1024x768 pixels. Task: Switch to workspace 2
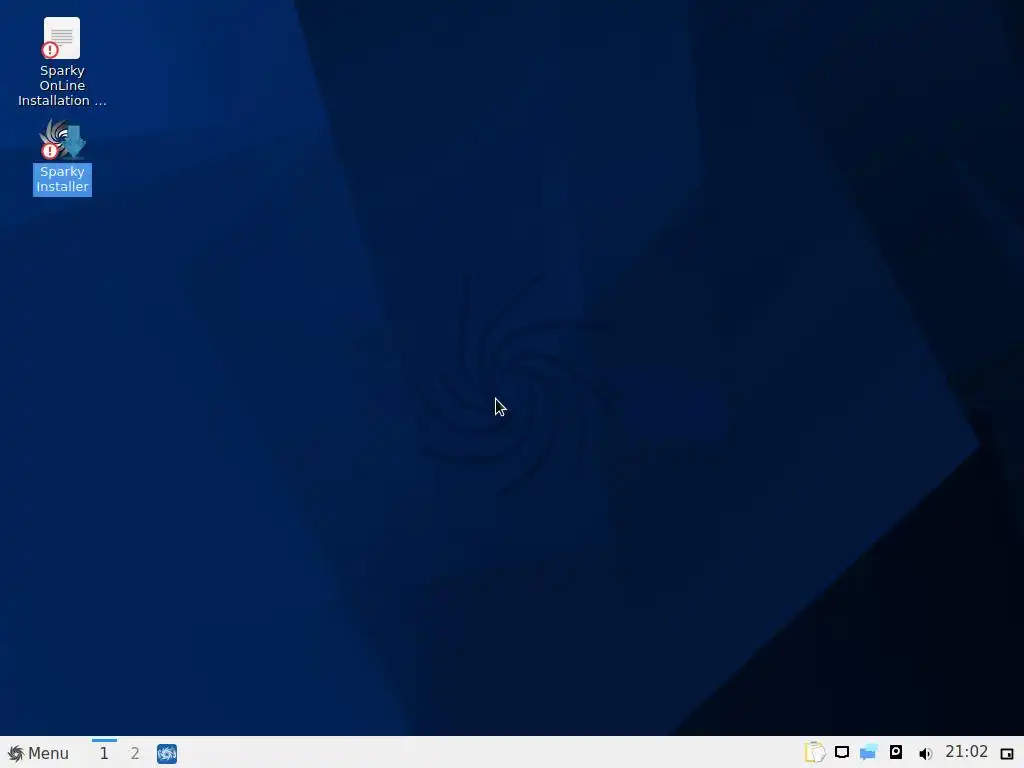point(135,753)
